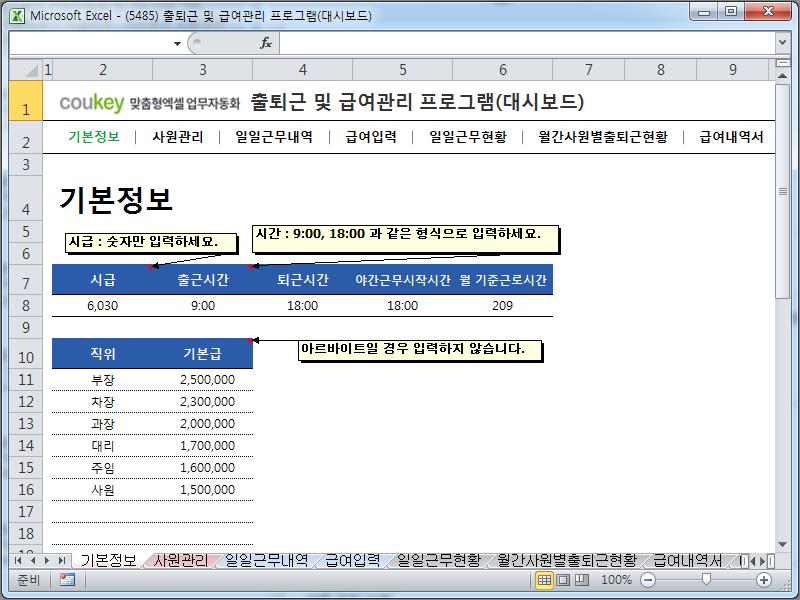Expand the formula bar with the chevron

pos(782,43)
